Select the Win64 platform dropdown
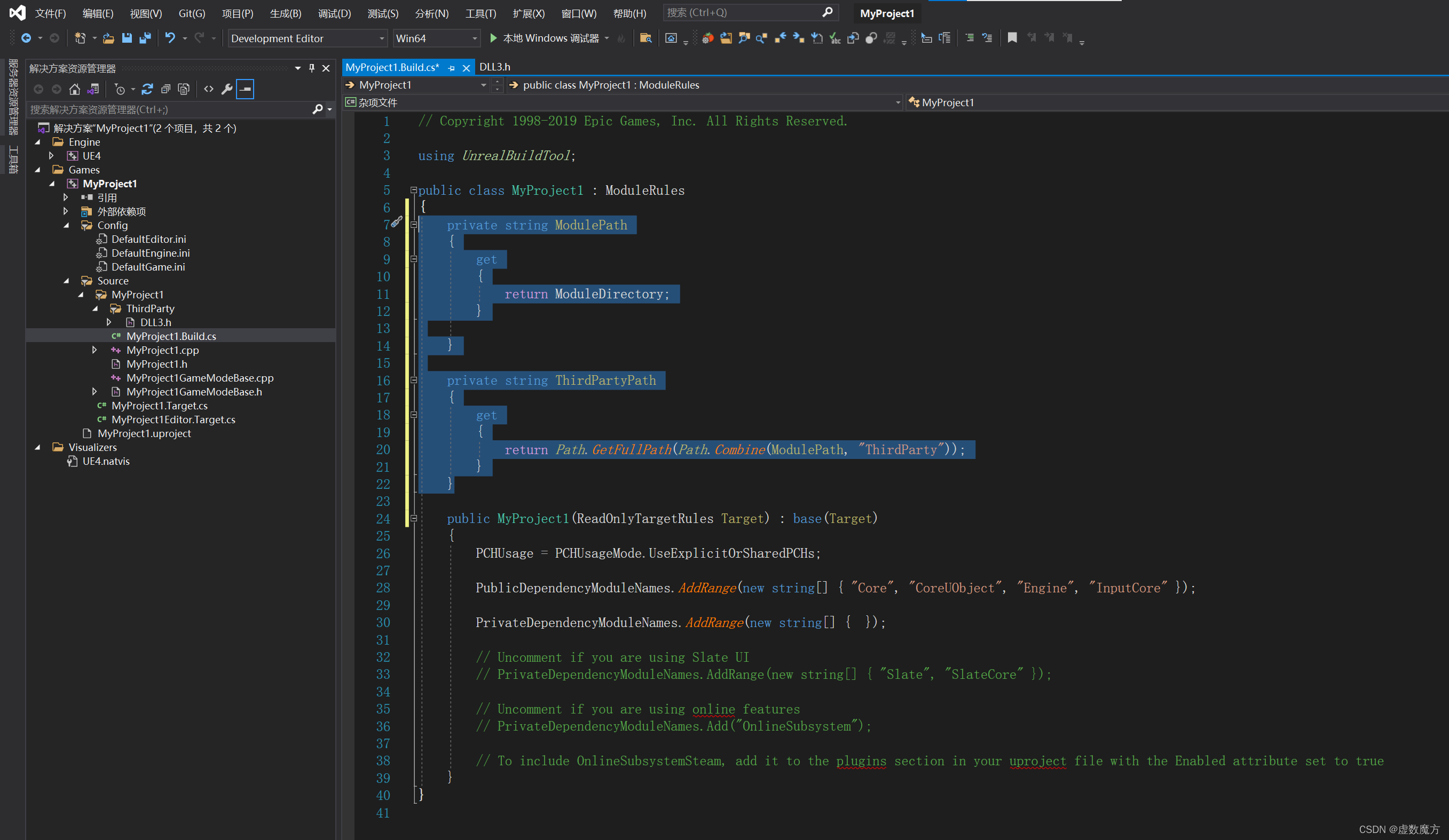The image size is (1449, 840). click(435, 38)
